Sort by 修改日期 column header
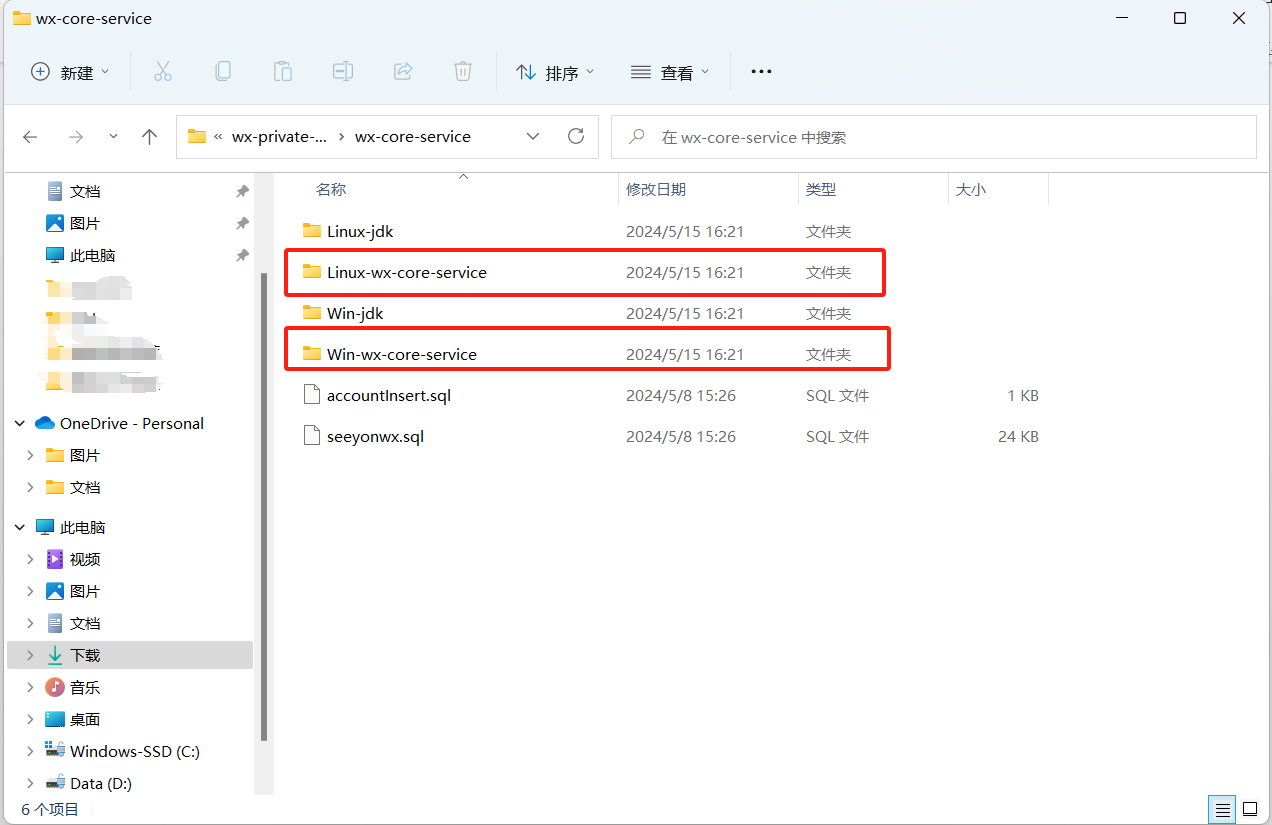 [x=656, y=189]
